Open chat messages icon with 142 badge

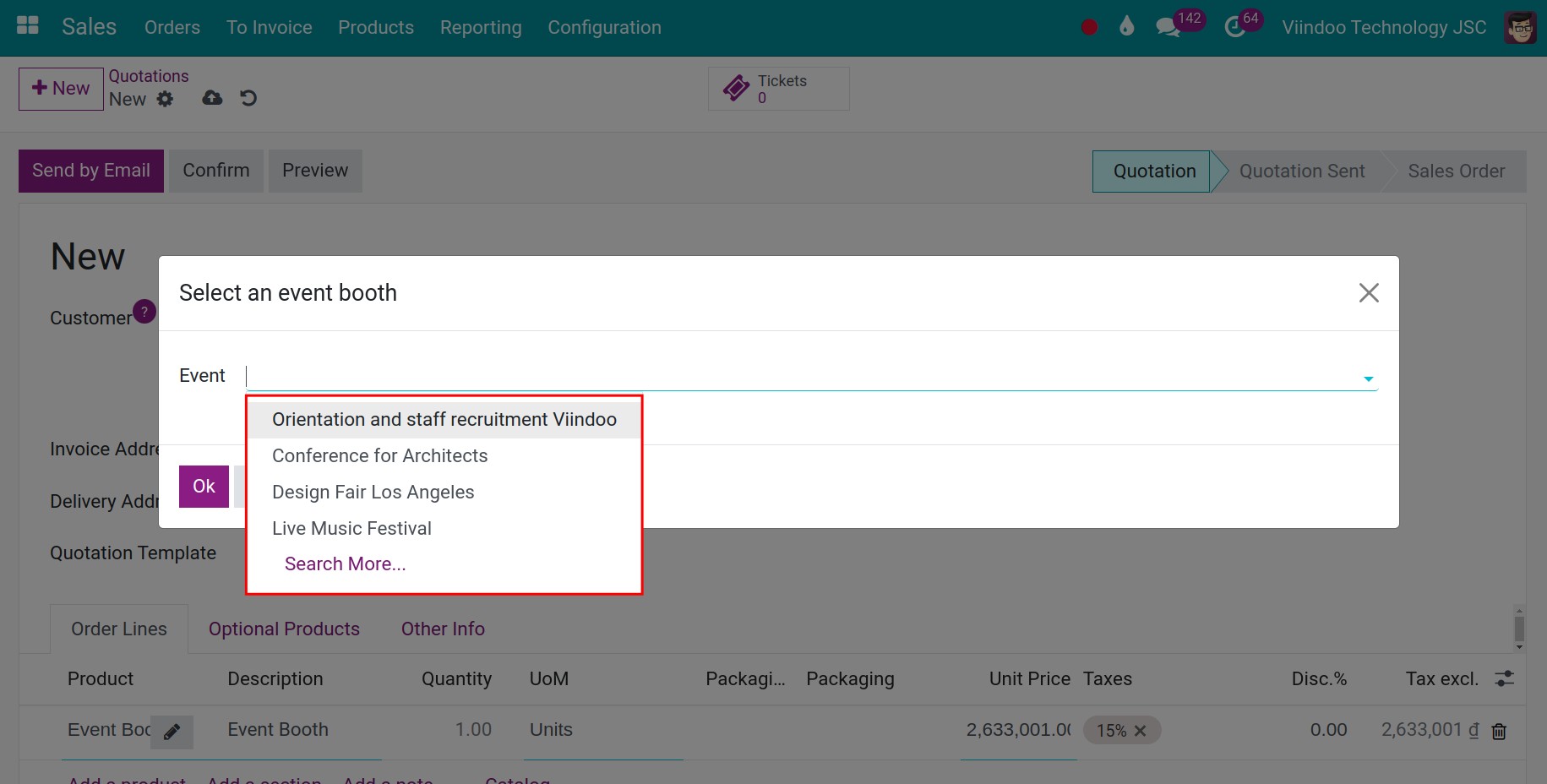[x=1168, y=28]
